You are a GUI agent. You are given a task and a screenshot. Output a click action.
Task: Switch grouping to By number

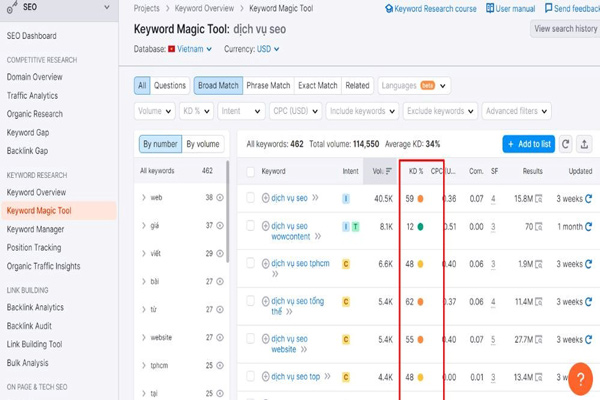160,144
